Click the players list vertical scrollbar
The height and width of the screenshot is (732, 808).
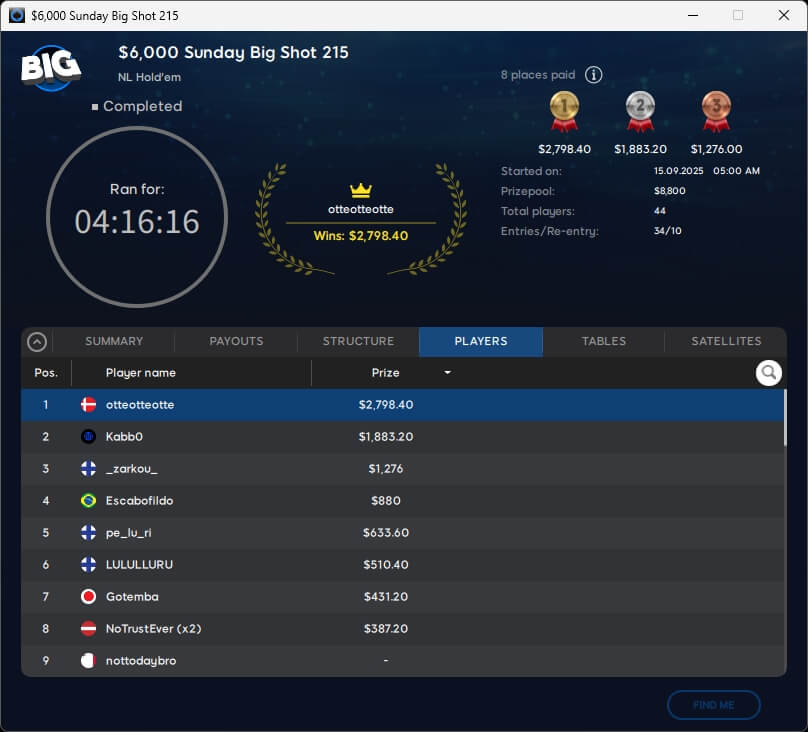pos(785,420)
